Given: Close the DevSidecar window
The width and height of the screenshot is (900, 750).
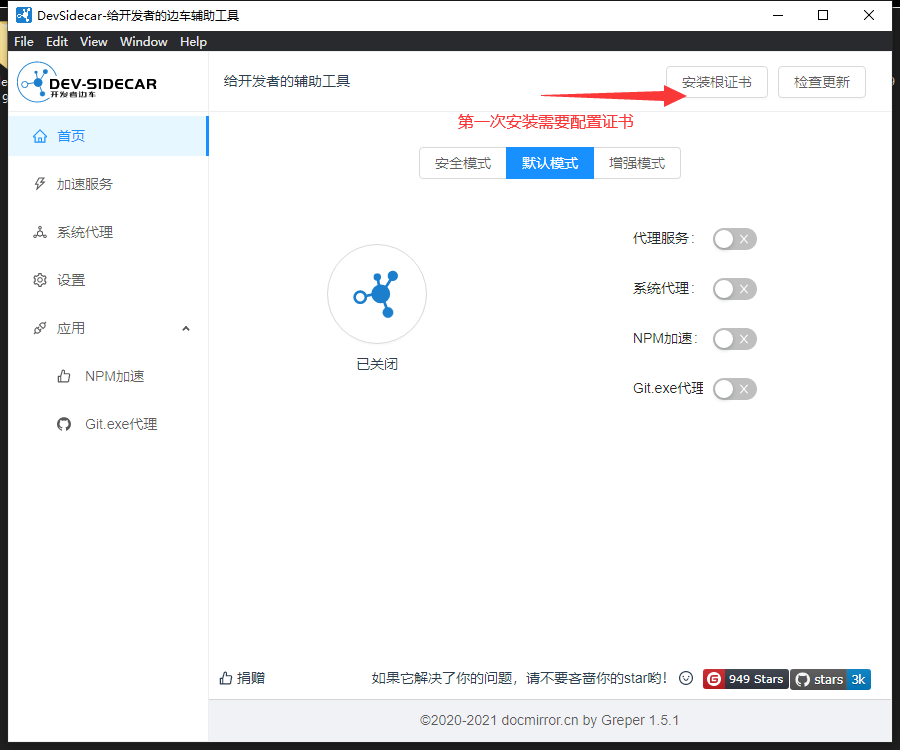Looking at the screenshot, I should [x=868, y=15].
